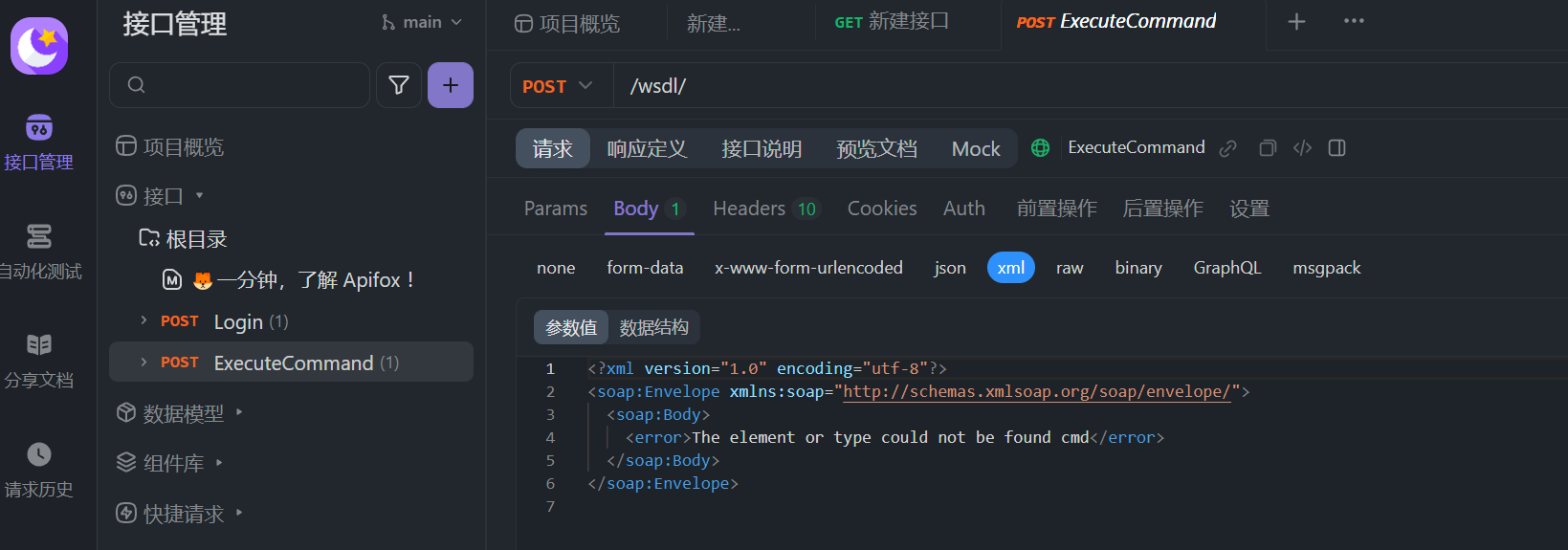Image resolution: width=1568 pixels, height=550 pixels.
Task: Click the 数据结构 button
Action: 653,328
